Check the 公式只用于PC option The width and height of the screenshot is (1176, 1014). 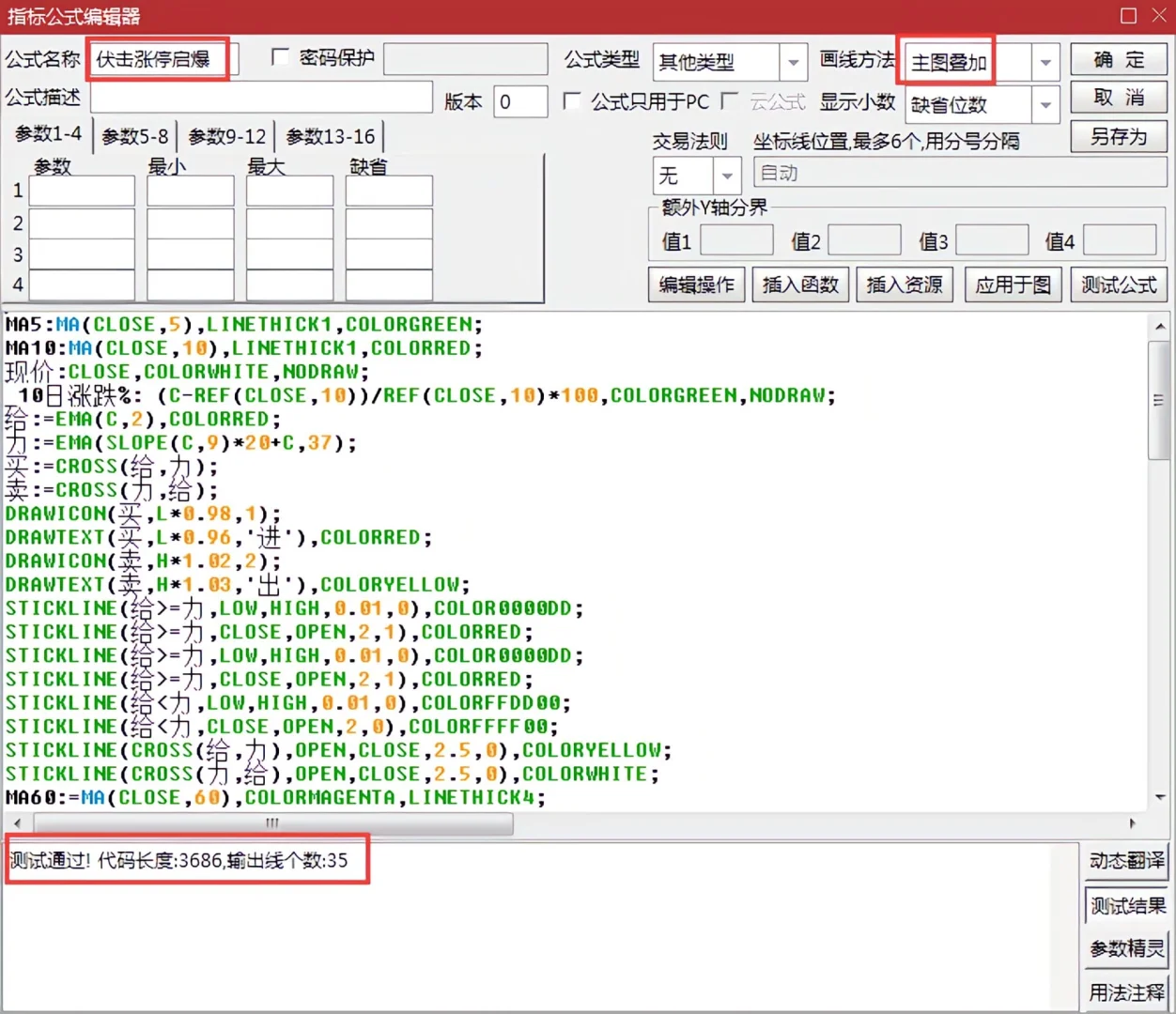(x=572, y=101)
